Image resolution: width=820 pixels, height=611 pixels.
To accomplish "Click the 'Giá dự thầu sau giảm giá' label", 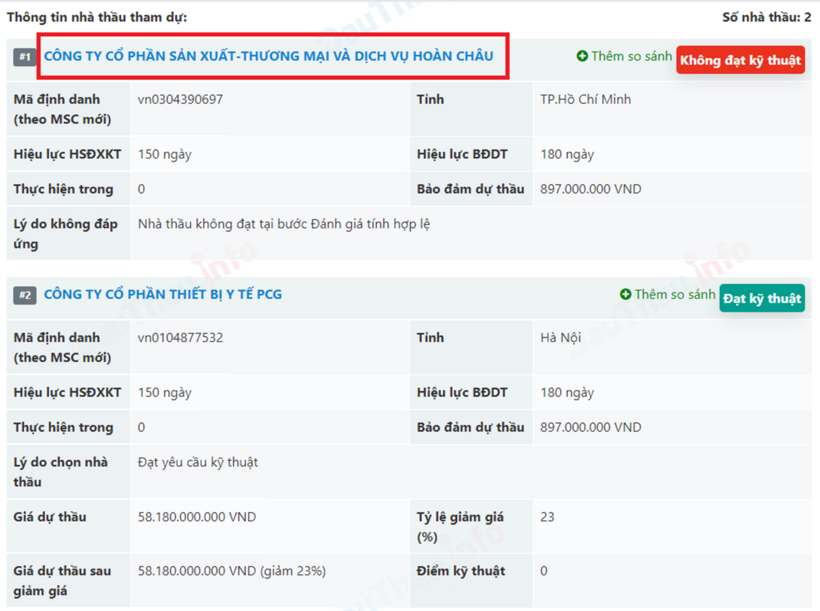I will [62, 581].
